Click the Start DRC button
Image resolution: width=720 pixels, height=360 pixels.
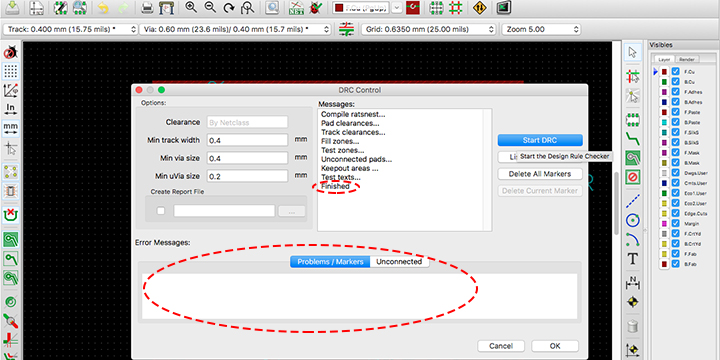click(x=540, y=140)
